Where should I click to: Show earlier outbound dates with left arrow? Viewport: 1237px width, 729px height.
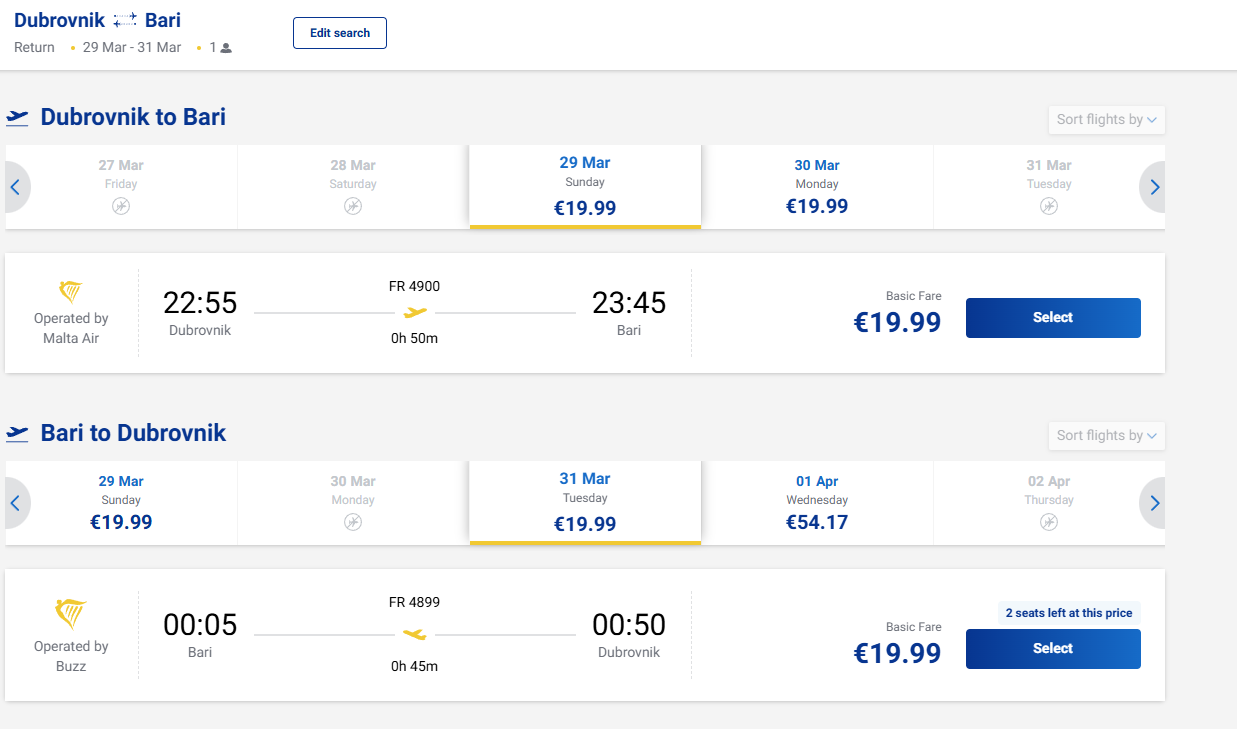[16, 187]
